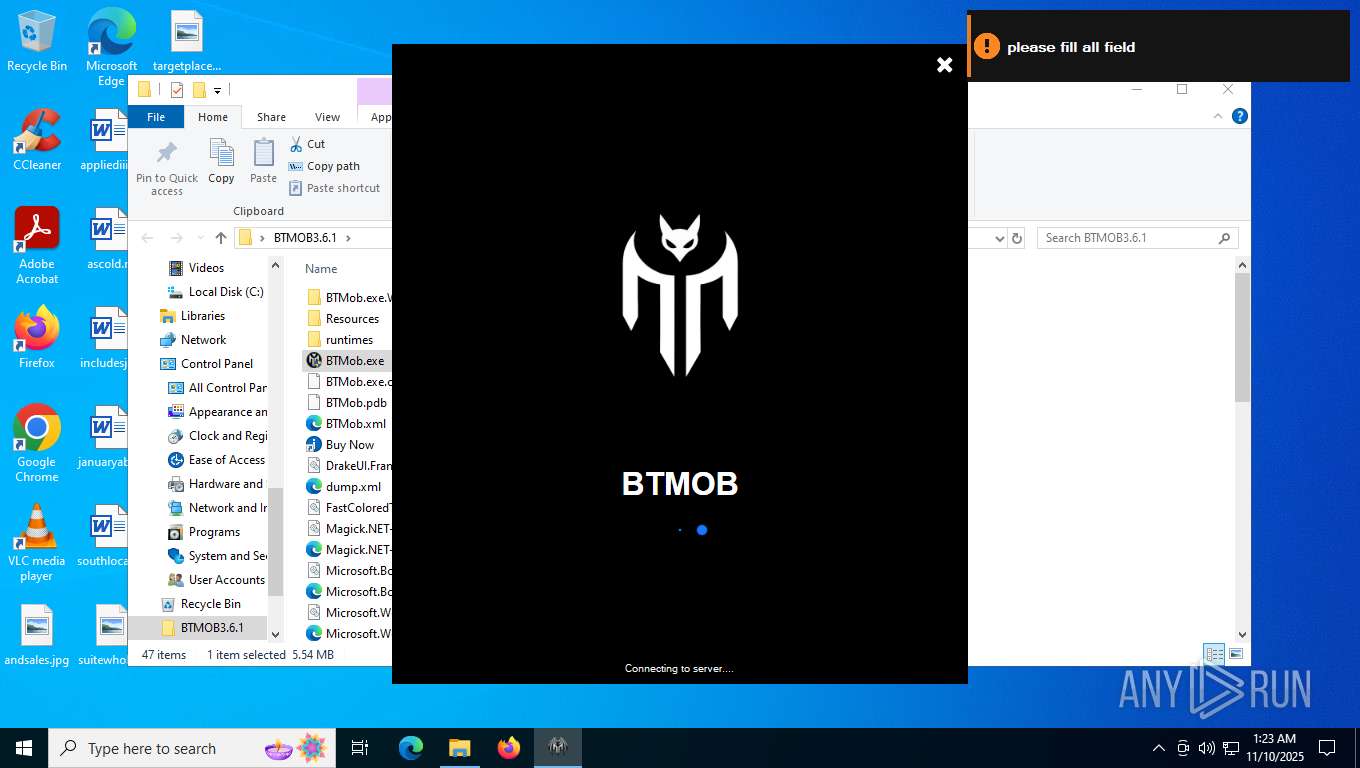Dismiss the 'please fill all field' notification
This screenshot has width=1360, height=768.
coord(1158,46)
